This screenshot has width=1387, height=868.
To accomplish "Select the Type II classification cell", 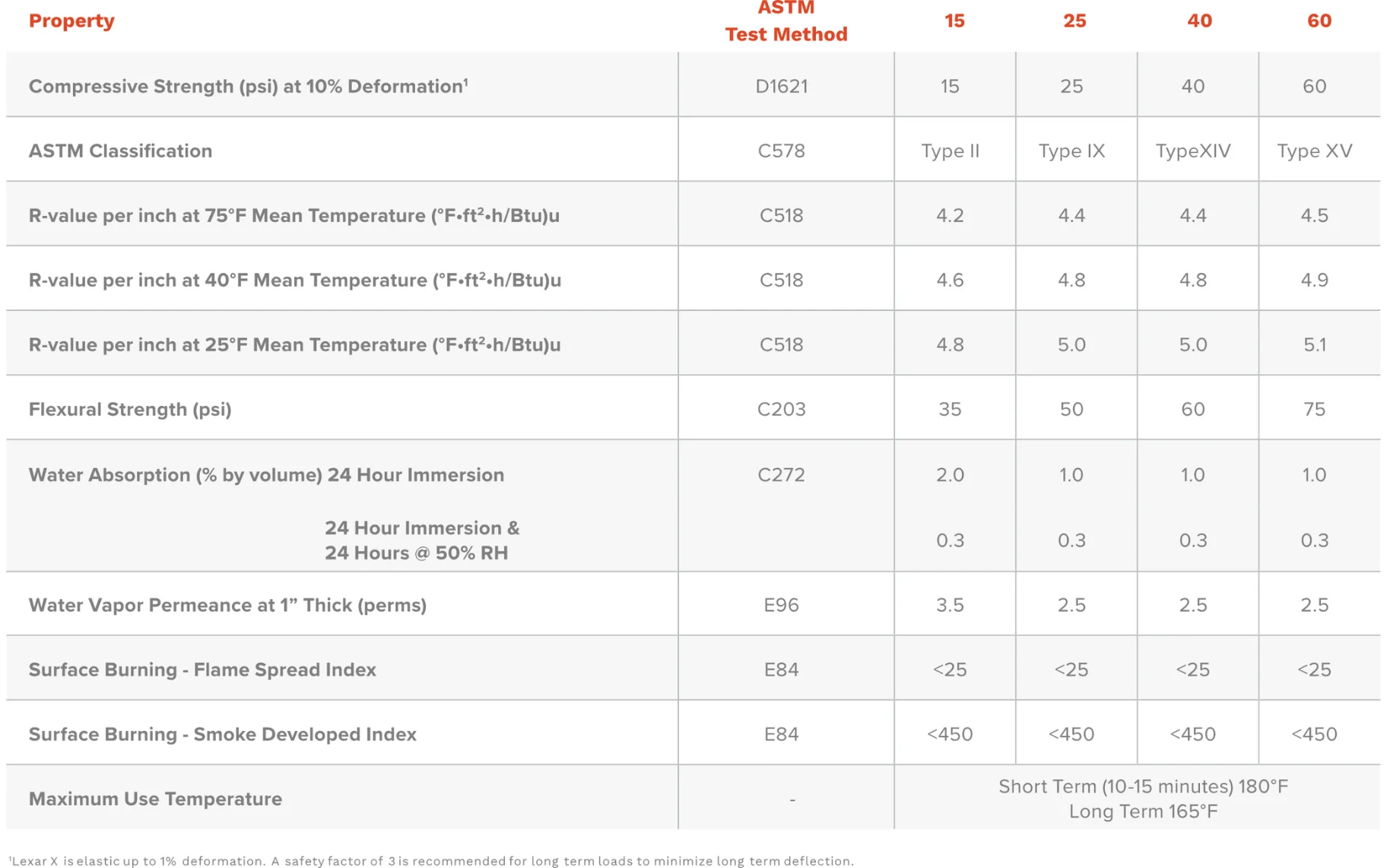I will pyautogui.click(x=950, y=150).
